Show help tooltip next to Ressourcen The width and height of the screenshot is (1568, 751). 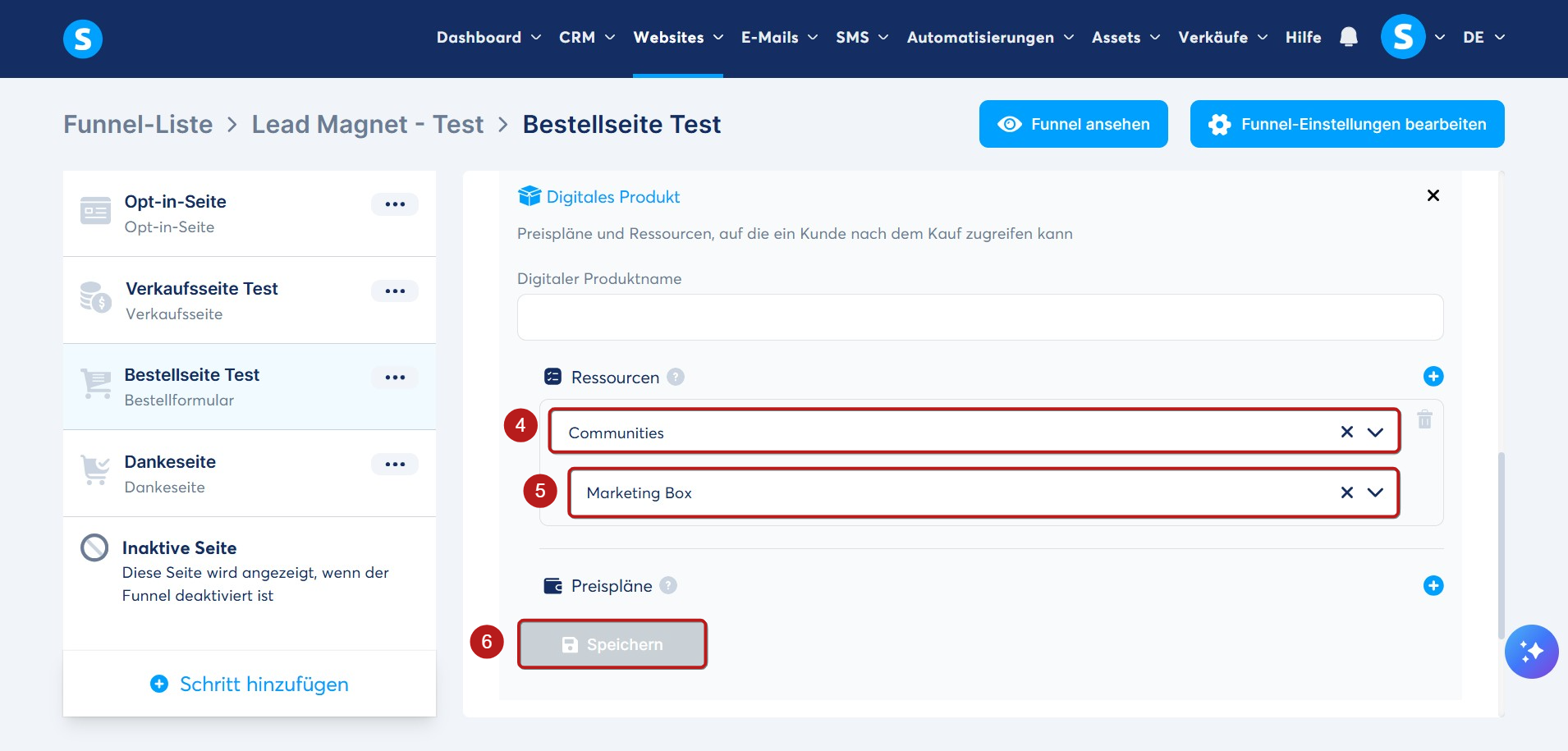[x=676, y=377]
